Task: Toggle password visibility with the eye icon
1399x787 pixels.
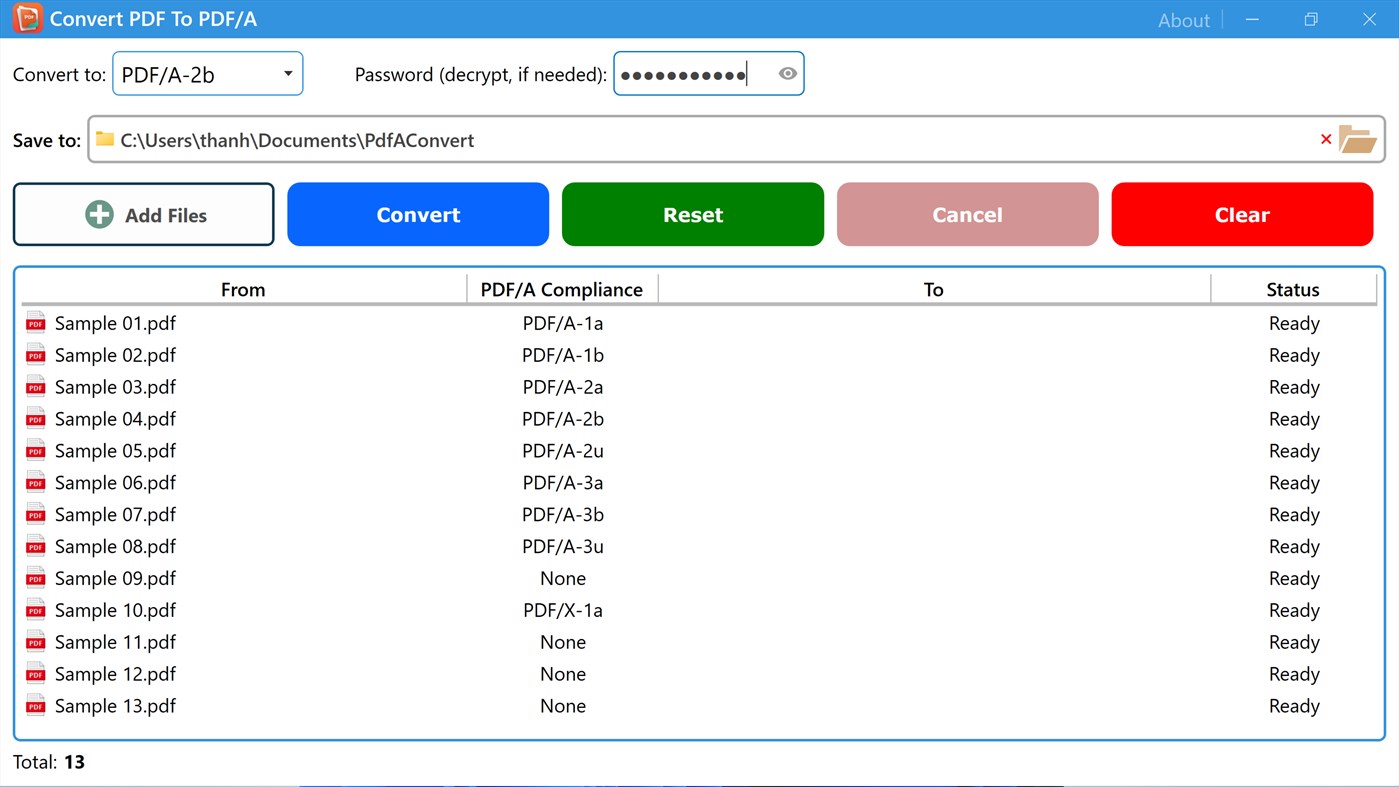Action: click(787, 73)
